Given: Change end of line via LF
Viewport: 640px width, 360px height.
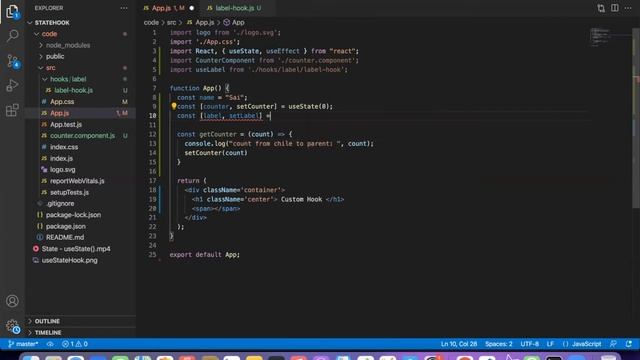Looking at the screenshot, I should [550, 344].
